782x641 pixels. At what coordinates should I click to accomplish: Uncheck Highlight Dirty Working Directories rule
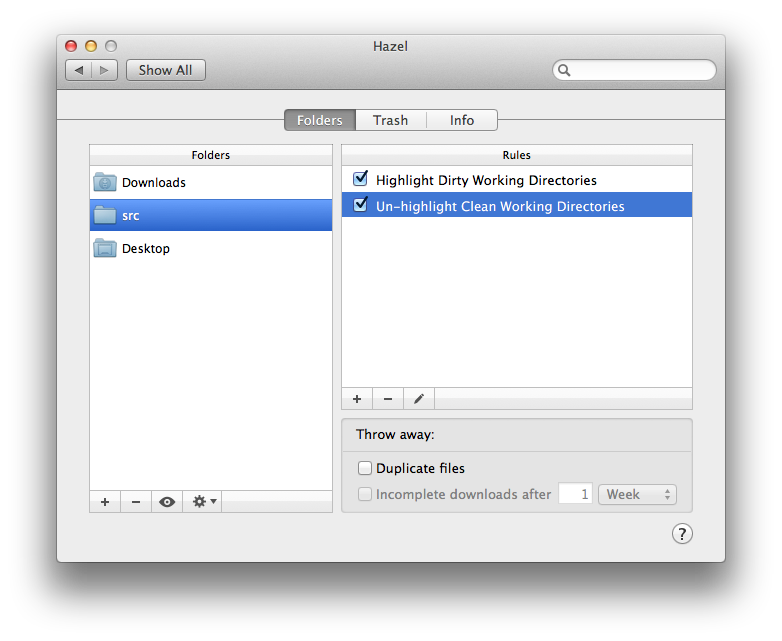(360, 179)
